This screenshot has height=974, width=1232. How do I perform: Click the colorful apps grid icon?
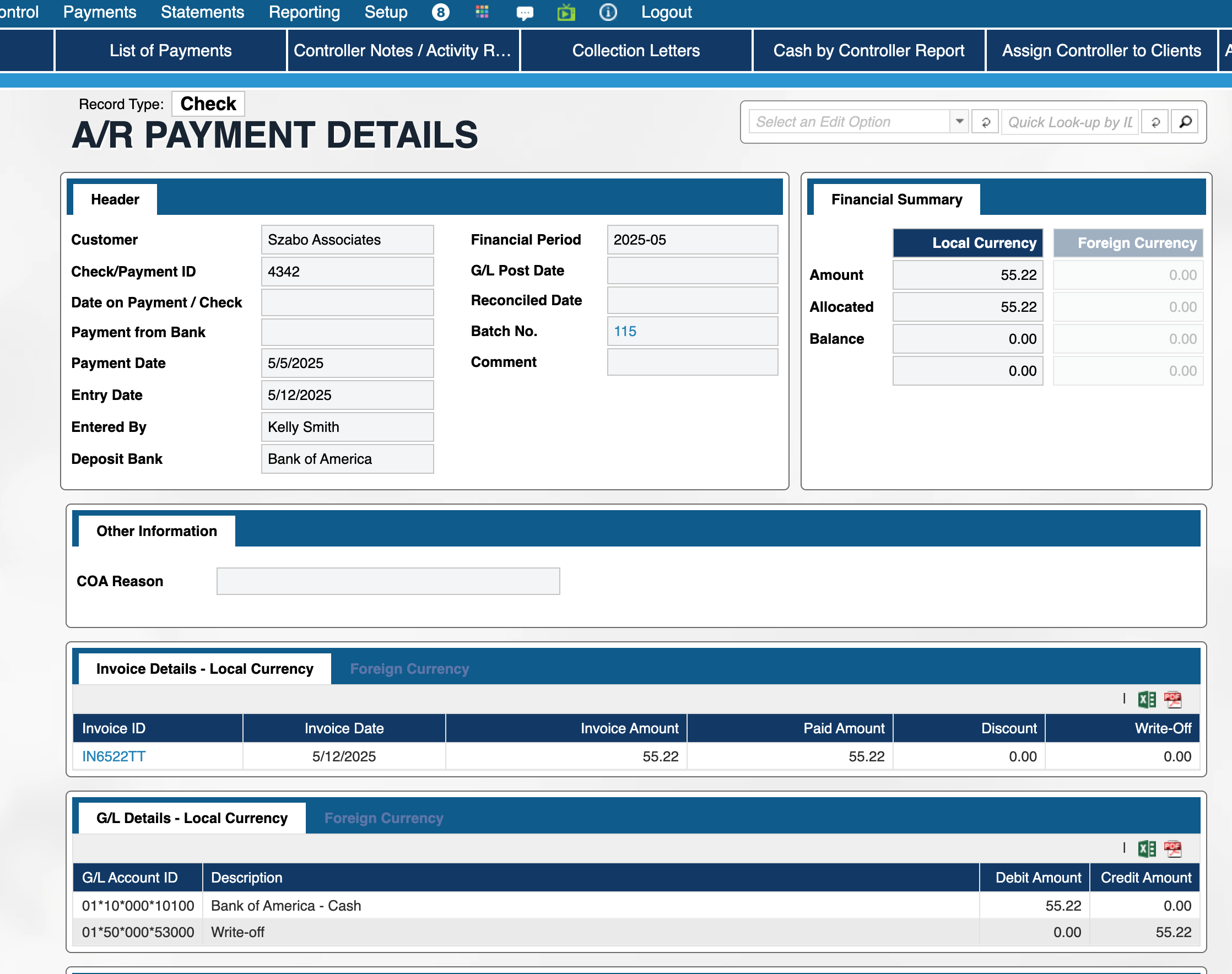pos(482,12)
